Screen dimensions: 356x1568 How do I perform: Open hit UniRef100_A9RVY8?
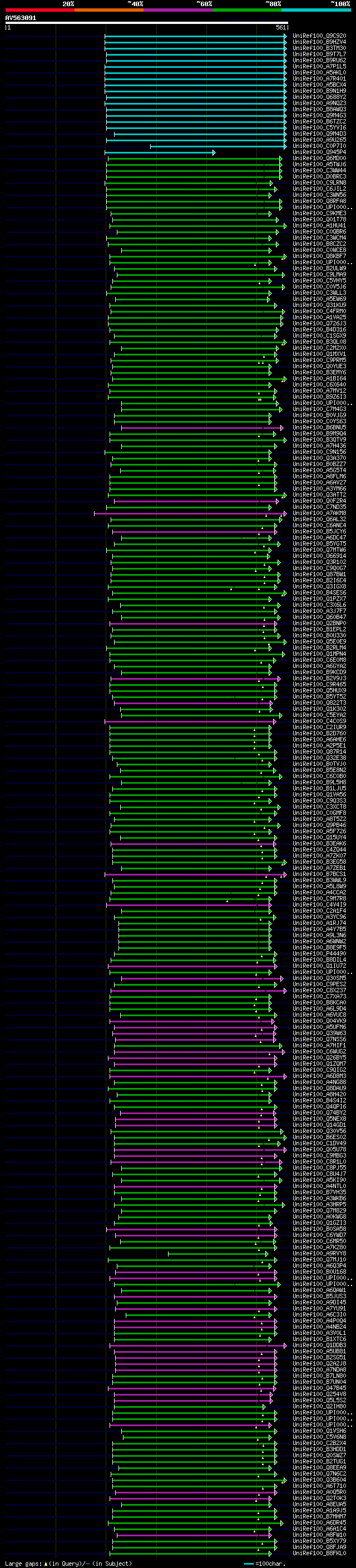click(x=319, y=1253)
